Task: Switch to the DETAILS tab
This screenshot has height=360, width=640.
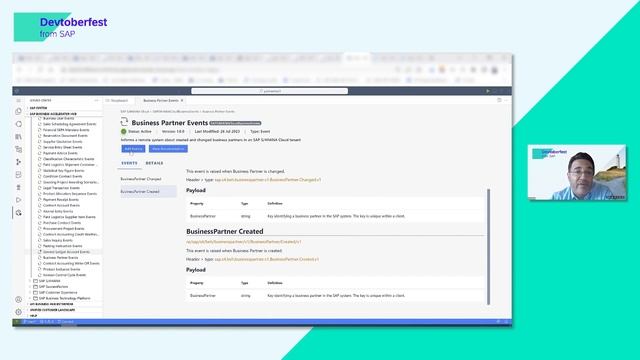Action: [x=154, y=163]
